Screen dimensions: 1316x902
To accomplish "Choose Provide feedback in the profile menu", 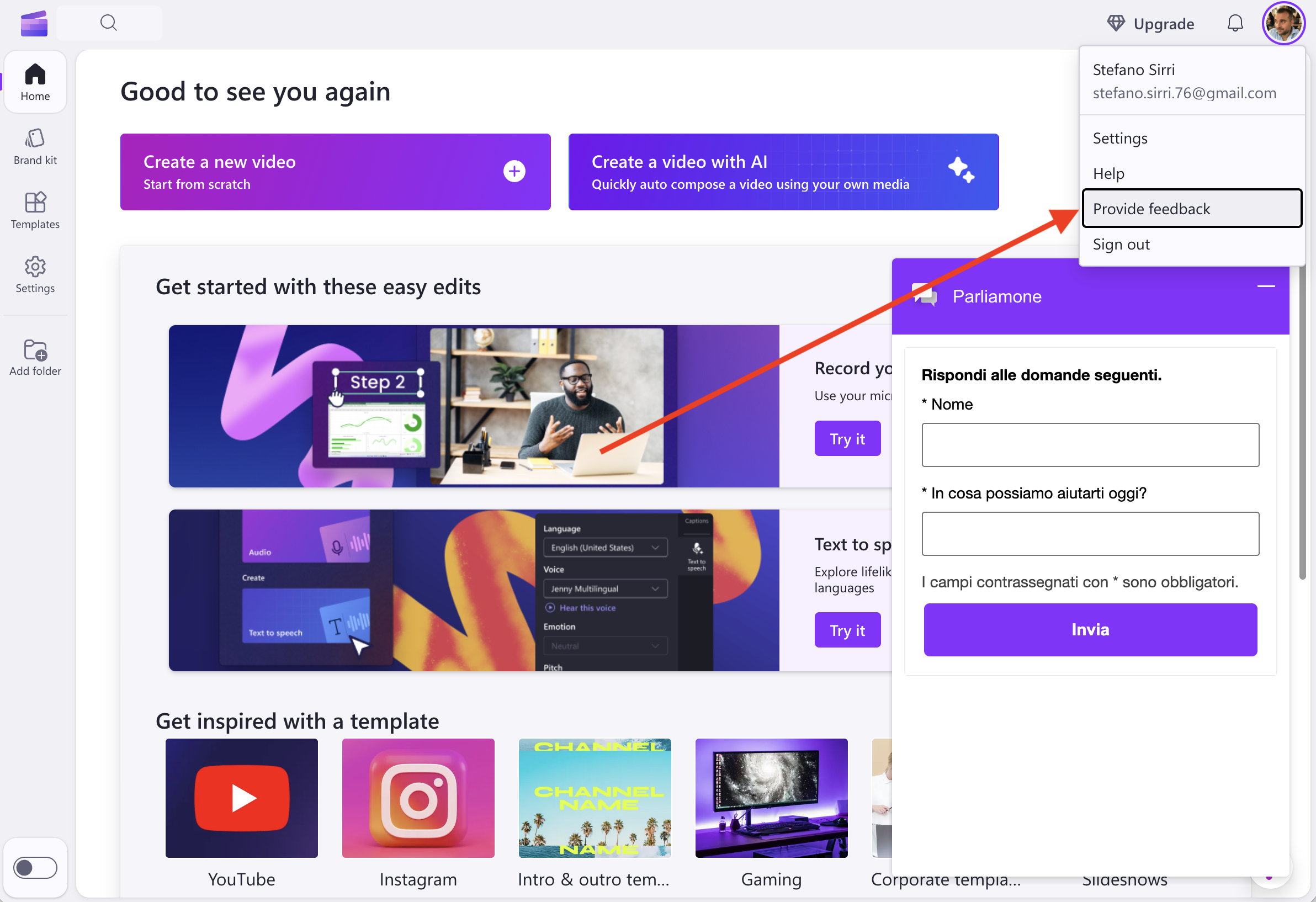I will point(1191,209).
